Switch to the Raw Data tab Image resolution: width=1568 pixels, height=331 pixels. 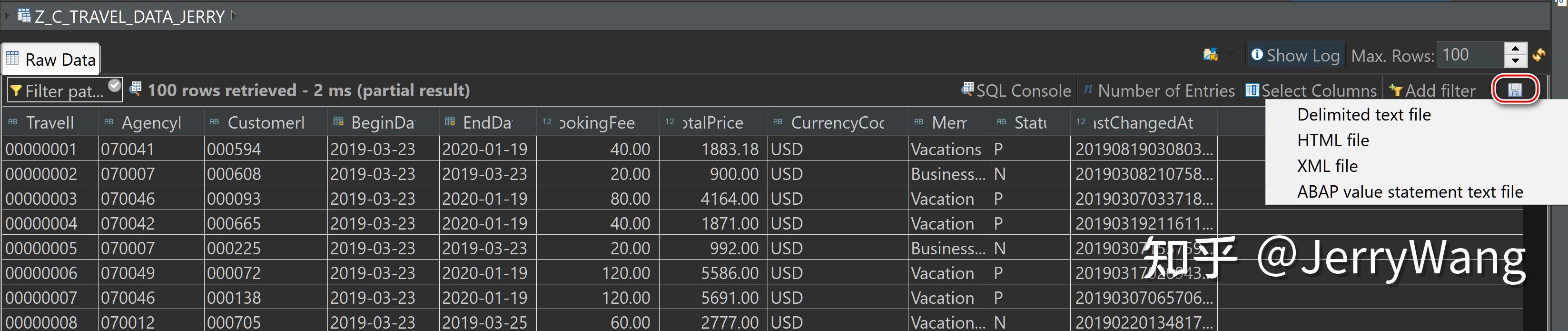coord(51,59)
